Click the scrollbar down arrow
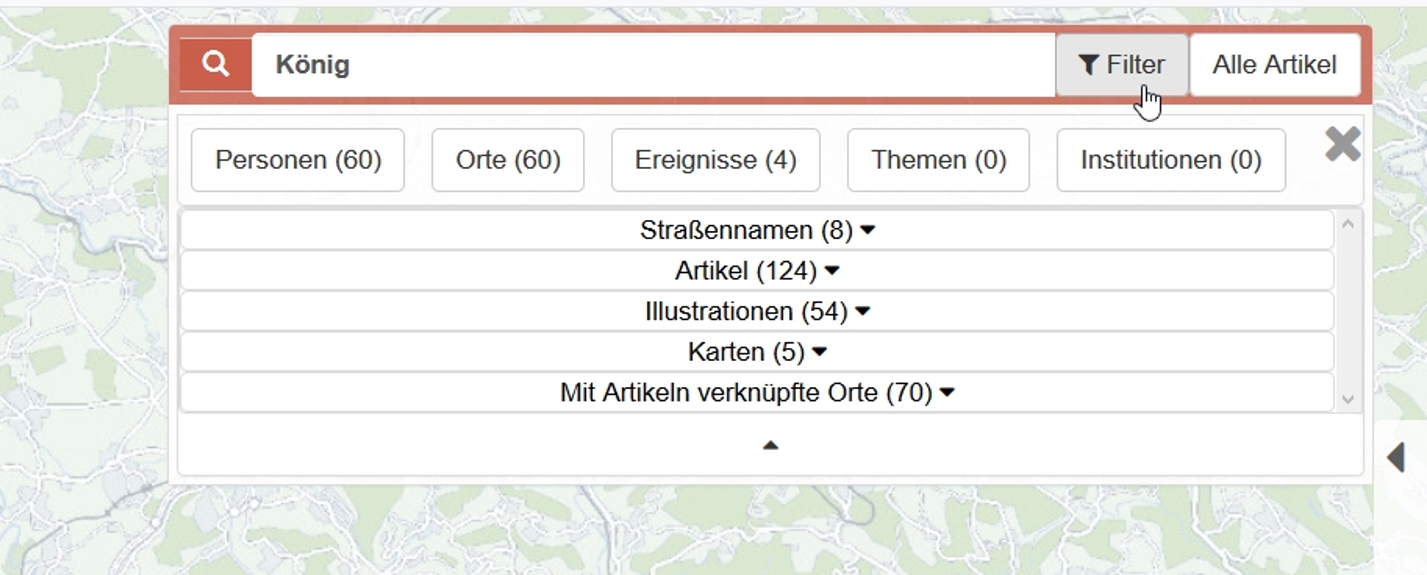The height and width of the screenshot is (575, 1427). pyautogui.click(x=1347, y=399)
